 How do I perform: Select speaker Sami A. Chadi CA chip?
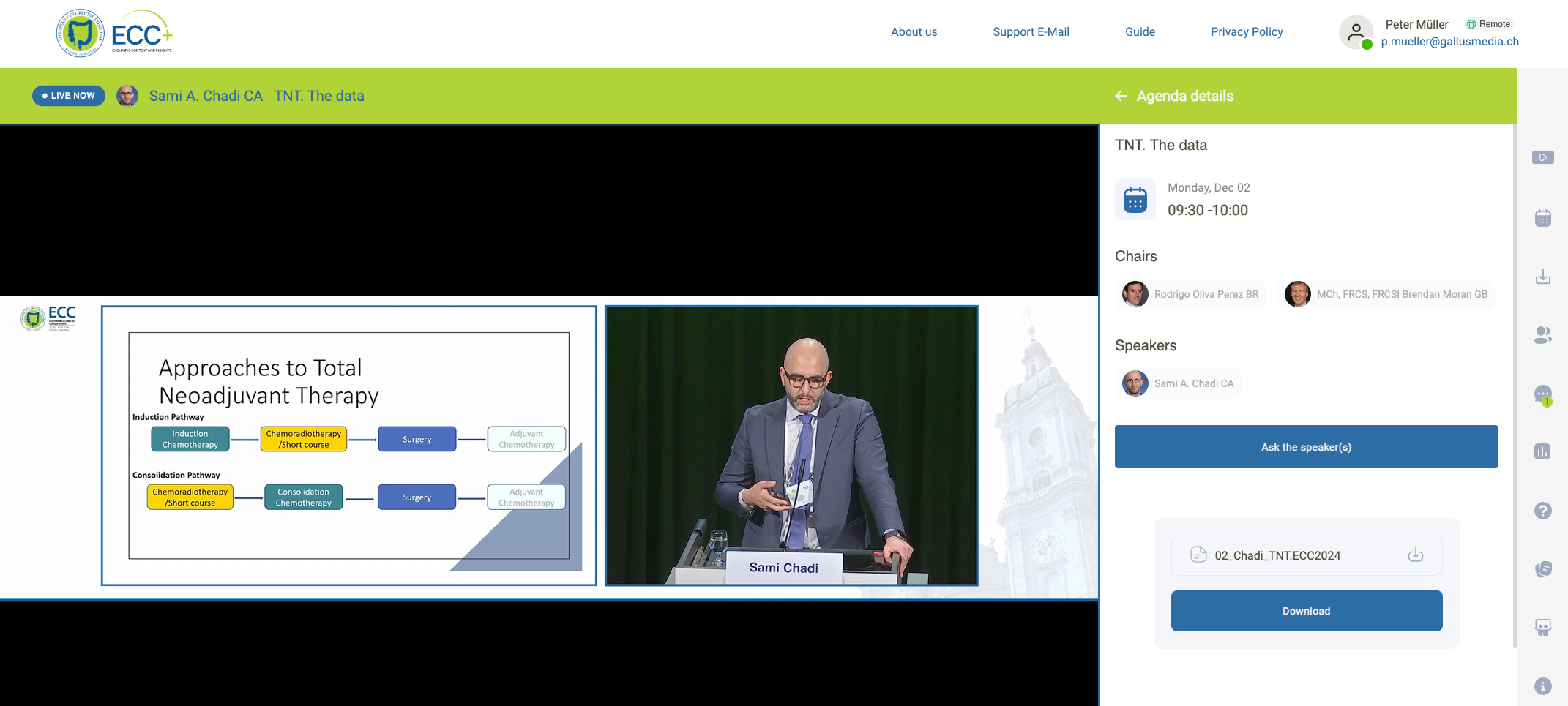tap(1179, 383)
